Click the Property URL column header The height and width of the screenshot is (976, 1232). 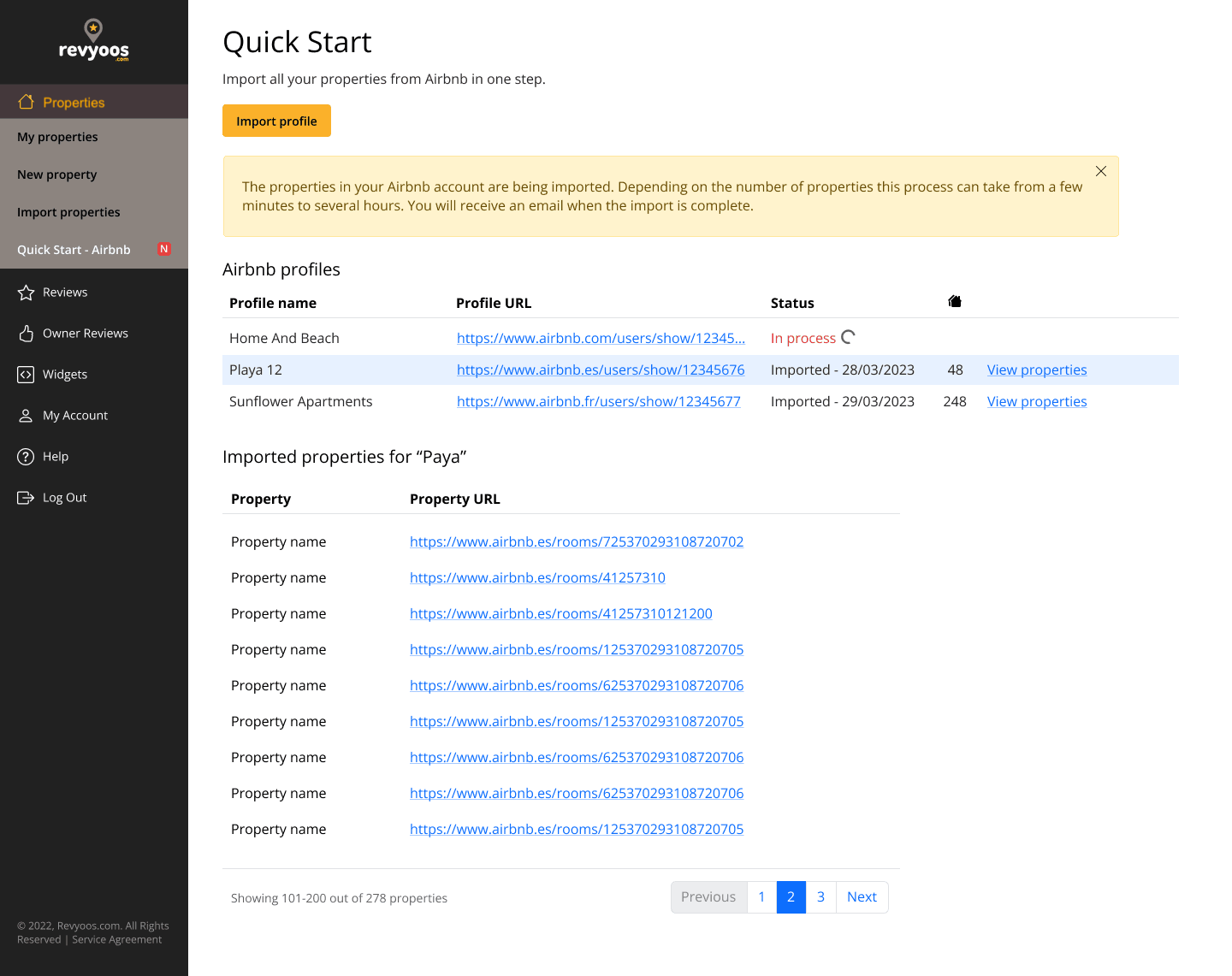(x=455, y=499)
